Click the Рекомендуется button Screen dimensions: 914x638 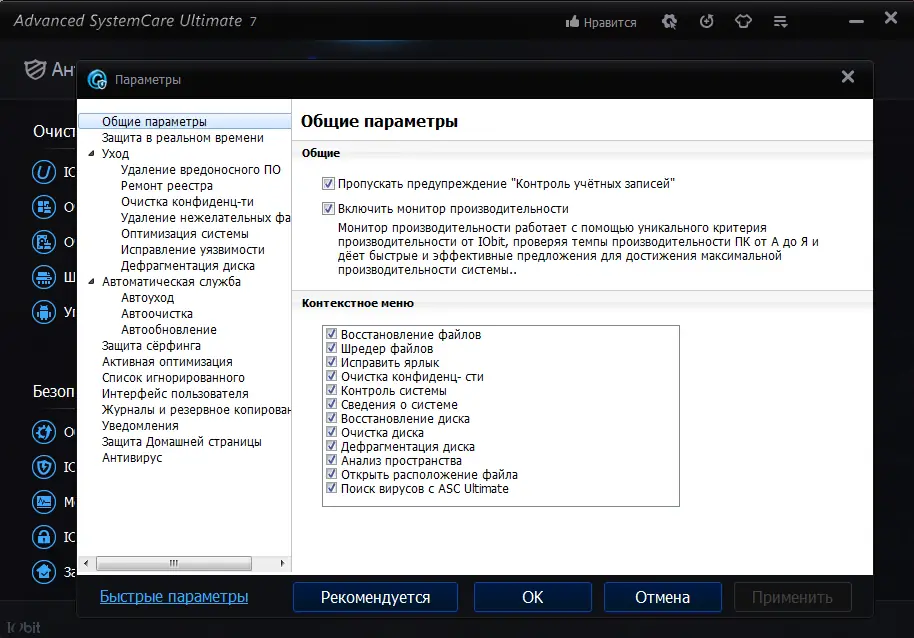[x=375, y=597]
